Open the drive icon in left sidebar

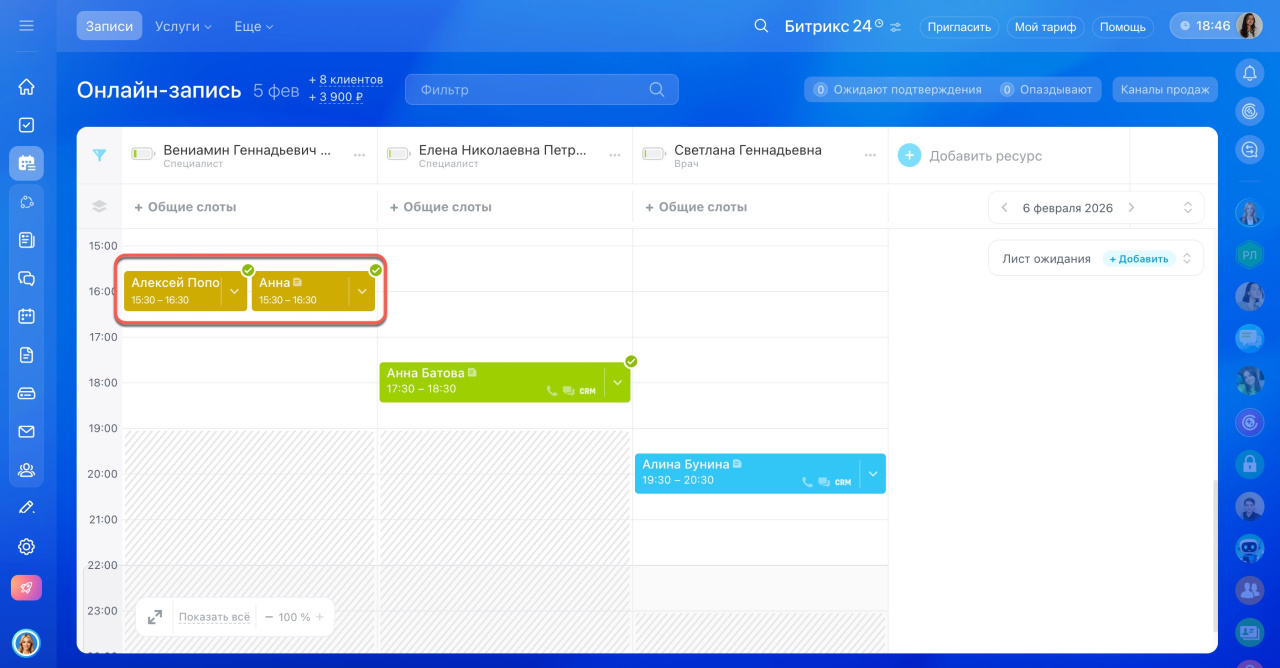pyautogui.click(x=27, y=393)
